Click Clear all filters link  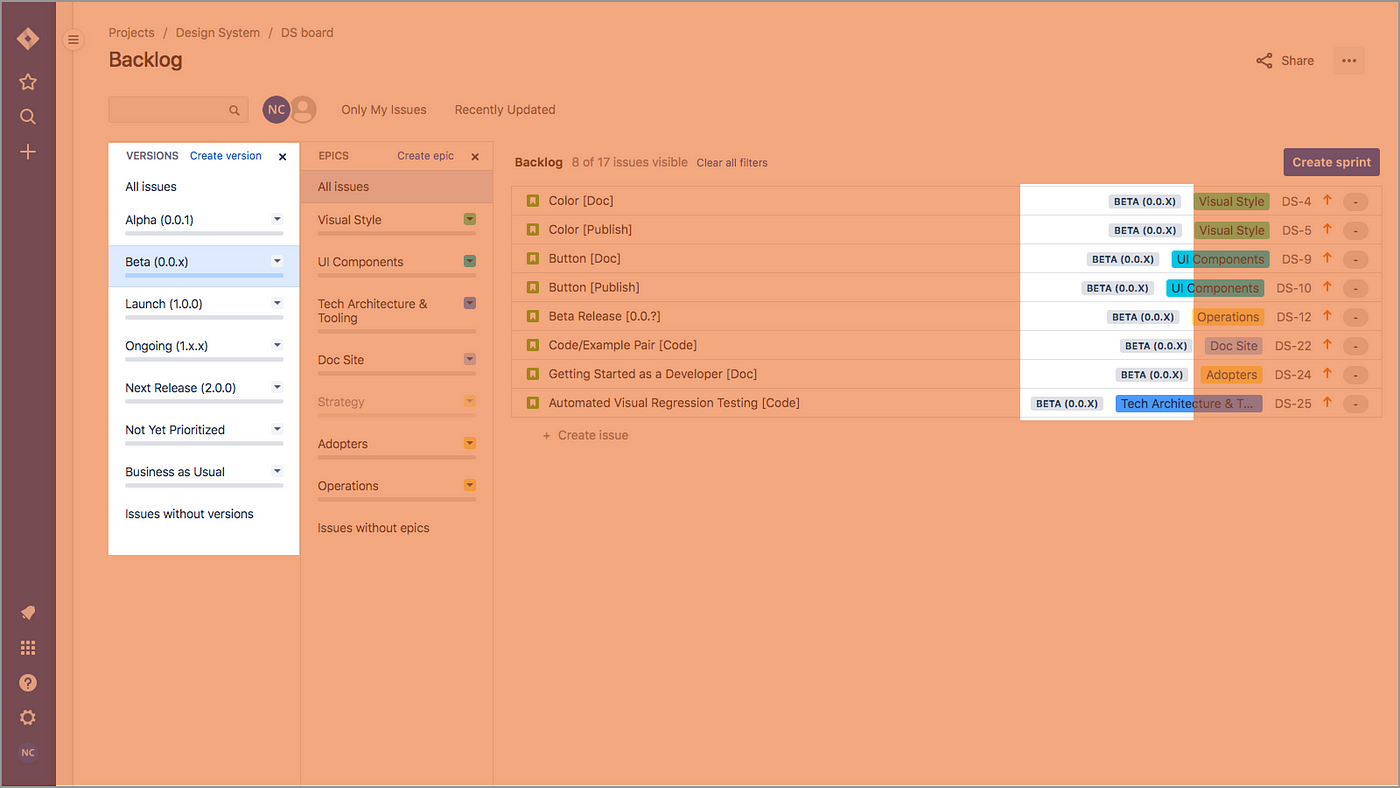click(x=732, y=162)
